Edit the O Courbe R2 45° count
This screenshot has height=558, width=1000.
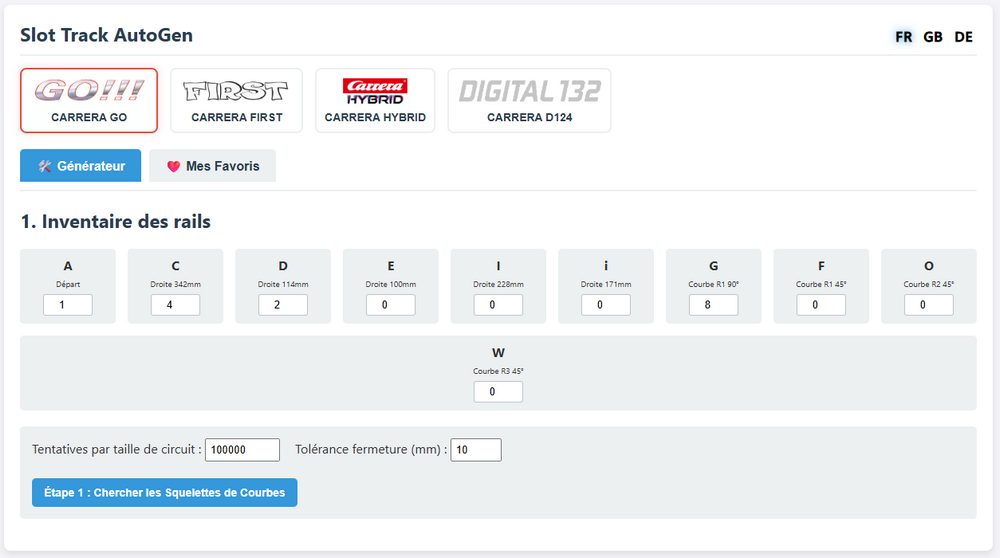click(929, 305)
